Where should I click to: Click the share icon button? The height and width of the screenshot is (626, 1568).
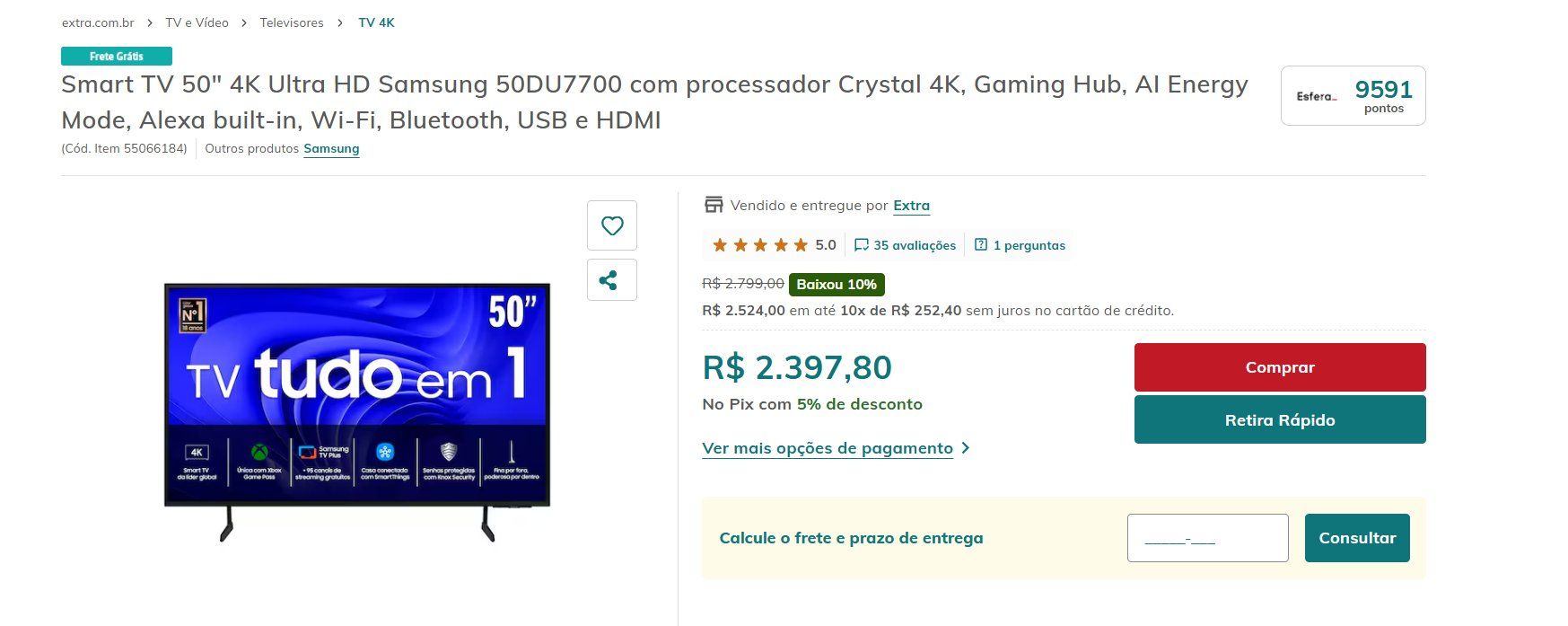click(612, 279)
